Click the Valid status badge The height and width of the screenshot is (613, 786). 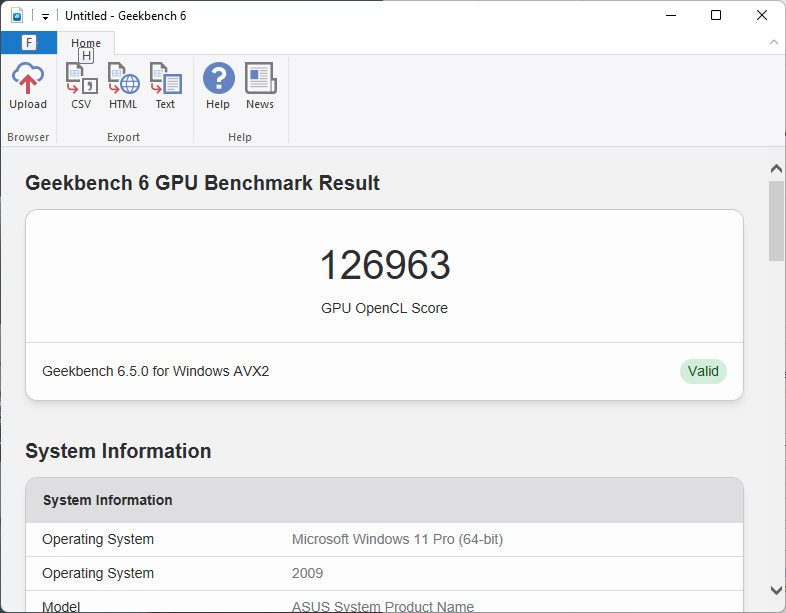[x=703, y=371]
